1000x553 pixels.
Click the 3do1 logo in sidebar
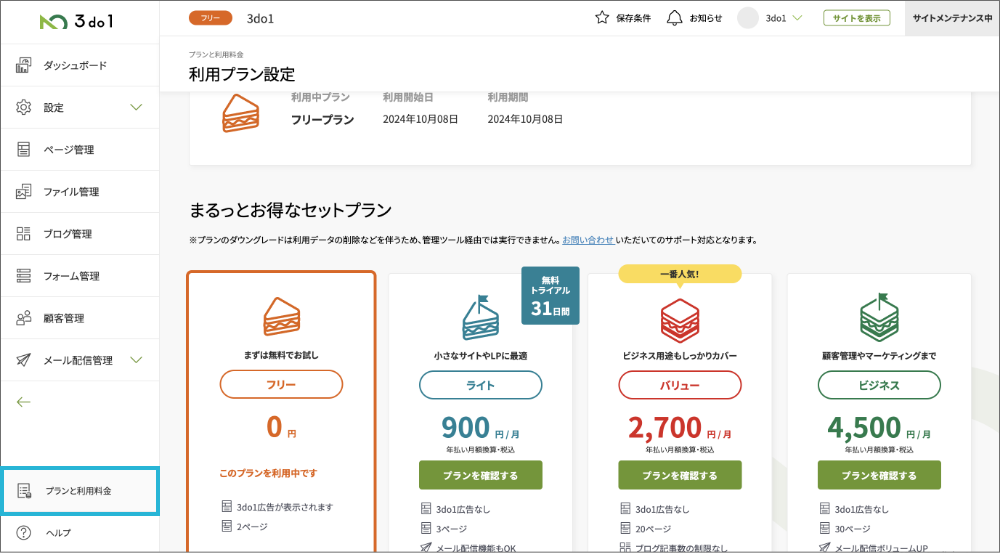[77, 21]
